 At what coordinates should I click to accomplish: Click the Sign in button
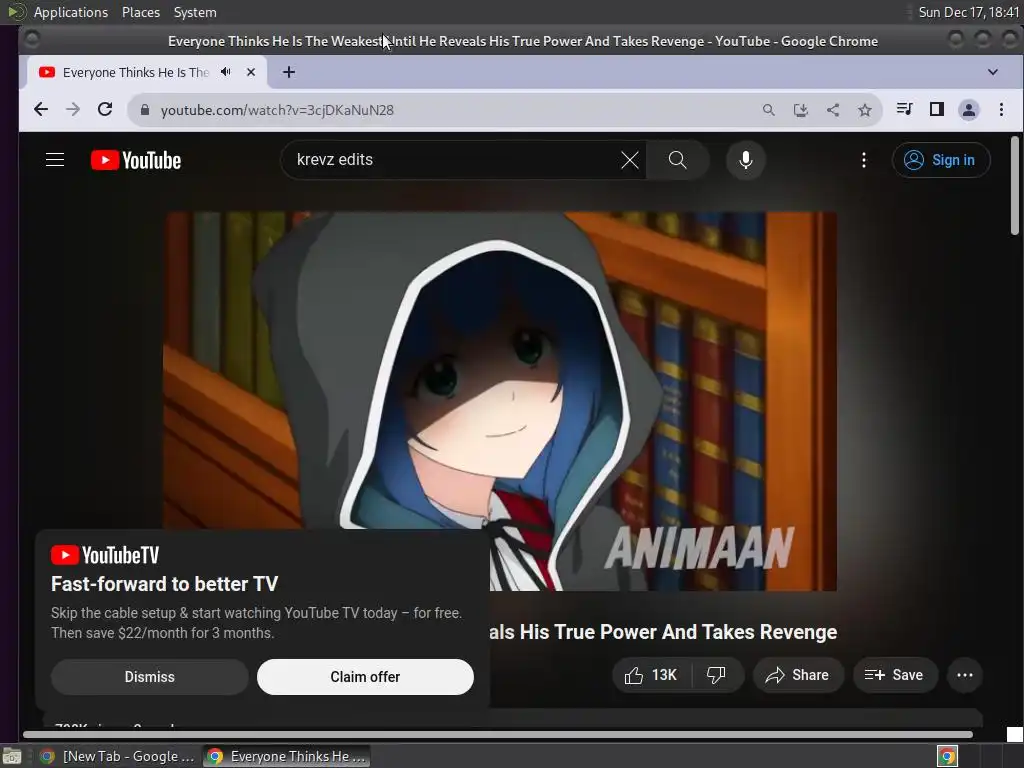point(941,160)
